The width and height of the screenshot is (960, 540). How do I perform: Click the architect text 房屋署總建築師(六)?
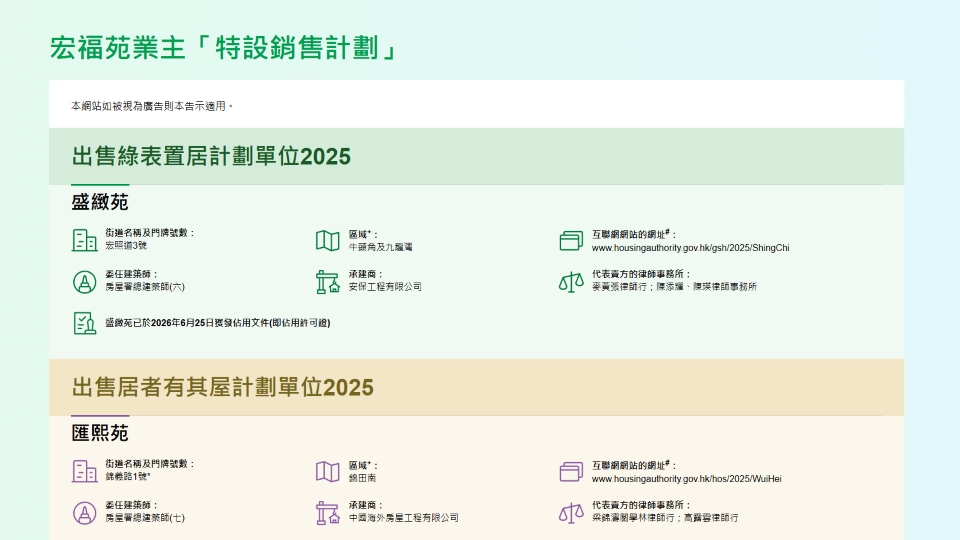(x=144, y=287)
